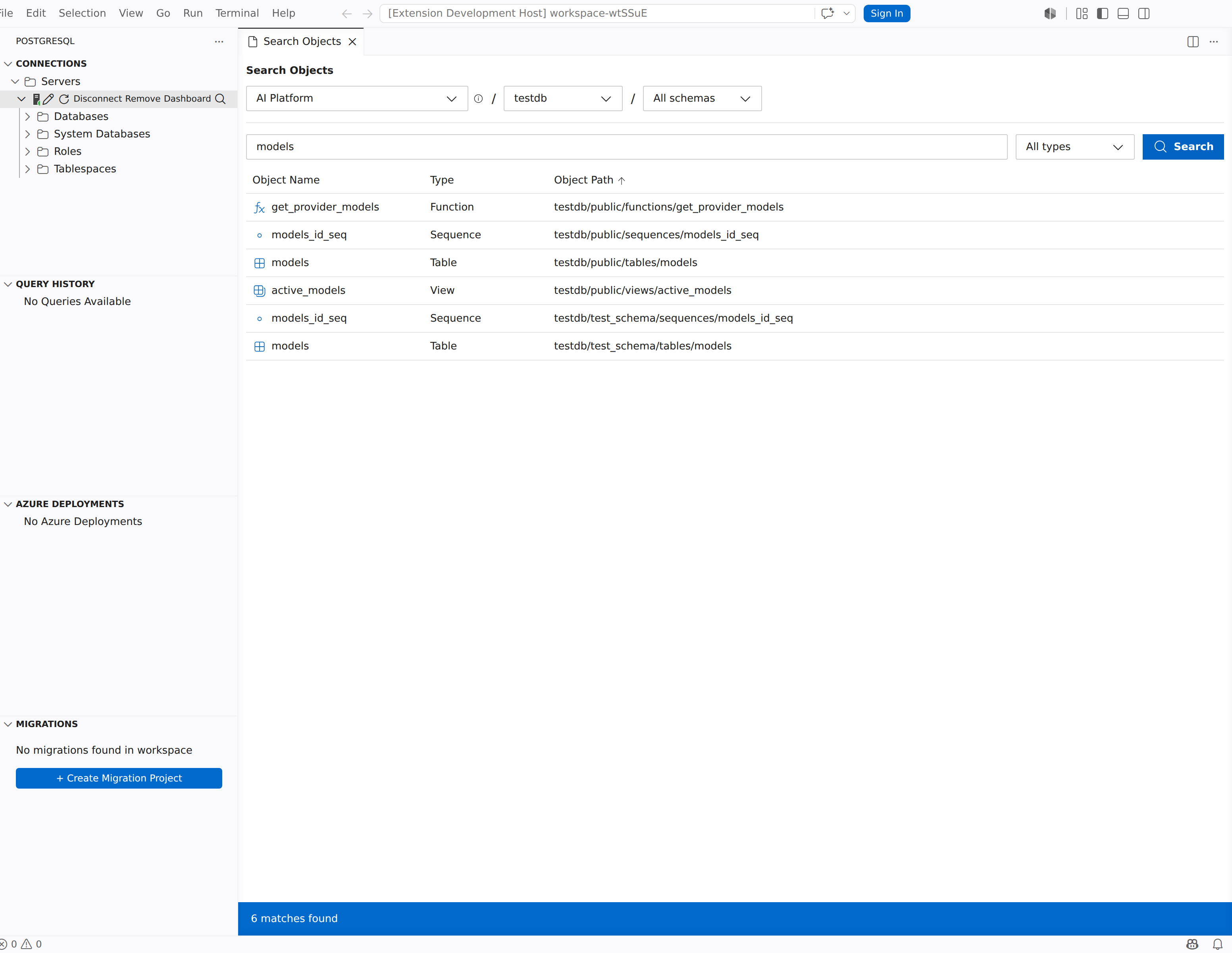Collapse the Migrations section

pyautogui.click(x=8, y=725)
